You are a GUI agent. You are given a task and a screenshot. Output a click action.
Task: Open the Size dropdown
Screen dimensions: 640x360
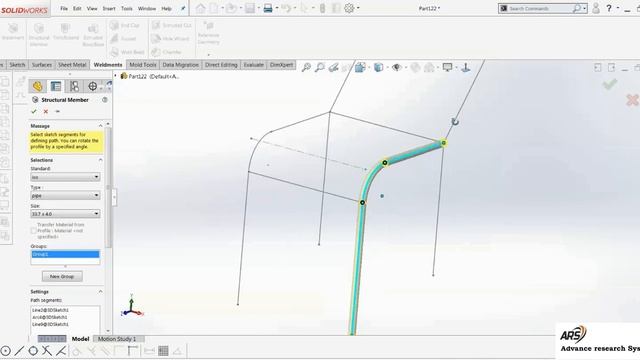65,214
